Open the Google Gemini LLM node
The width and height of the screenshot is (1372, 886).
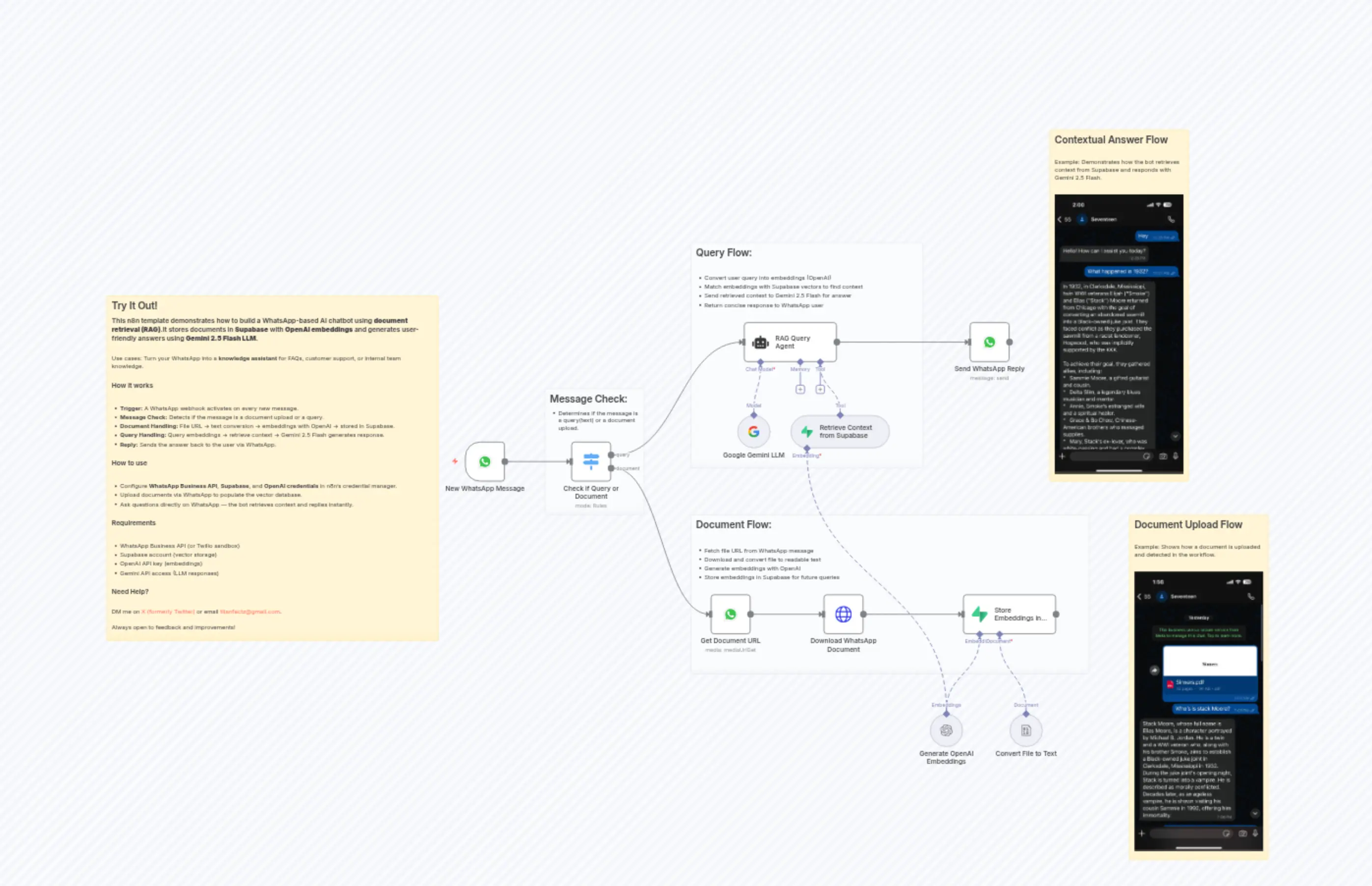pyautogui.click(x=753, y=431)
